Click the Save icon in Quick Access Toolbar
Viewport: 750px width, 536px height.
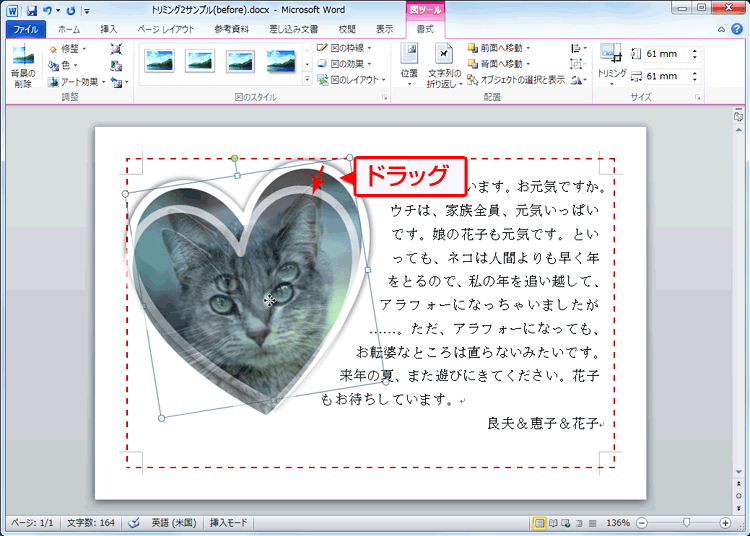[32, 10]
